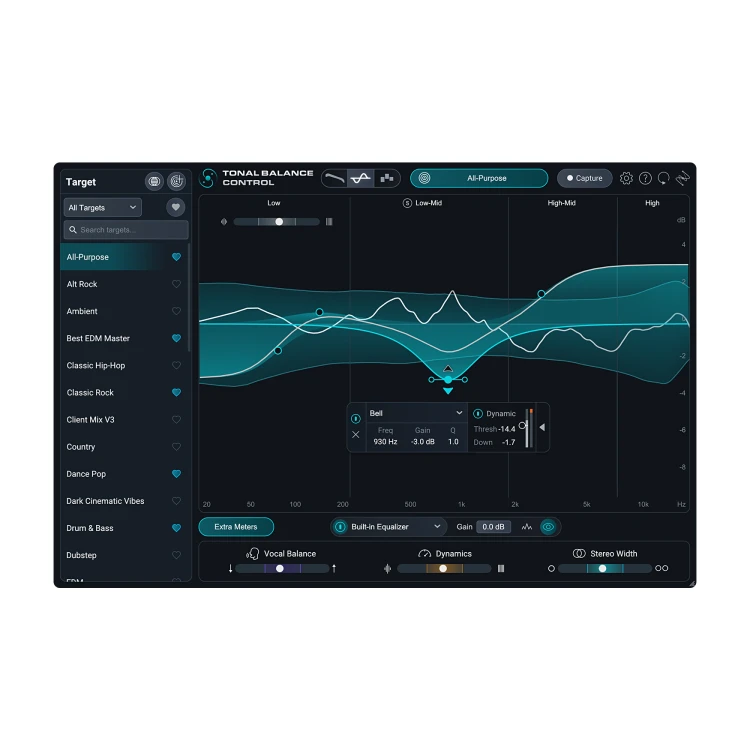Adjust the Stereo Width slider
750x750 pixels.
(x=604, y=568)
